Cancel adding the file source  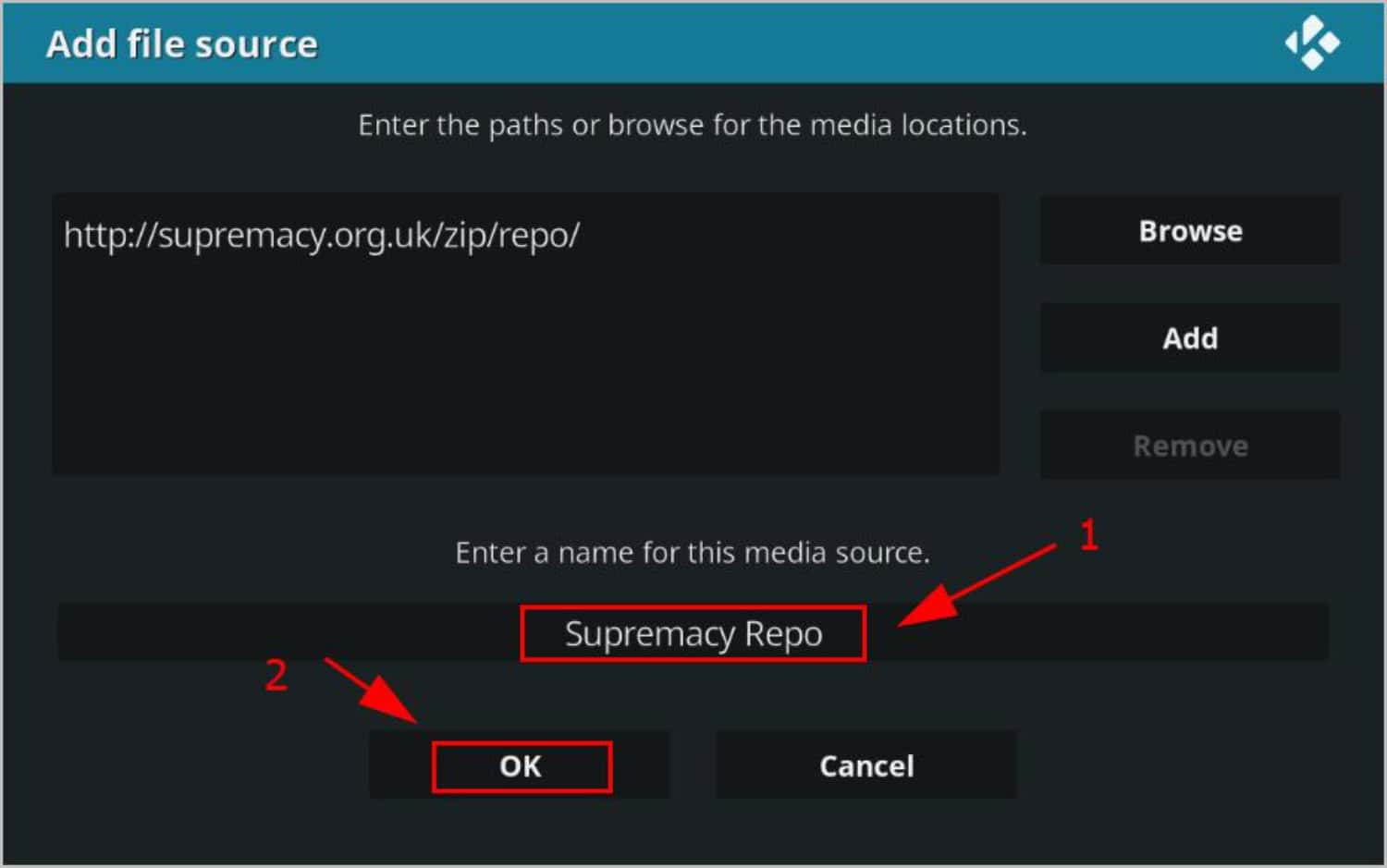(x=866, y=765)
